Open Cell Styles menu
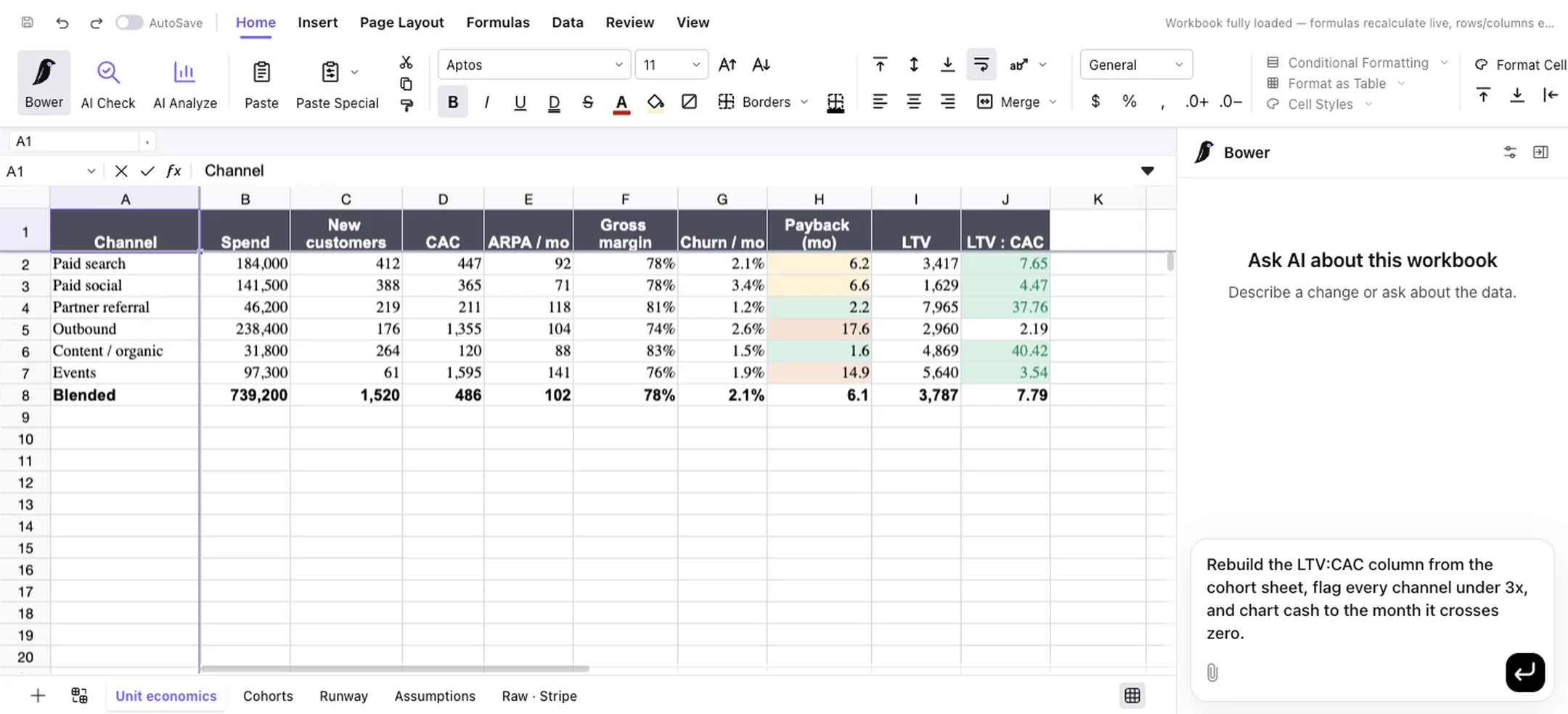The width and height of the screenshot is (1568, 714). click(1319, 104)
